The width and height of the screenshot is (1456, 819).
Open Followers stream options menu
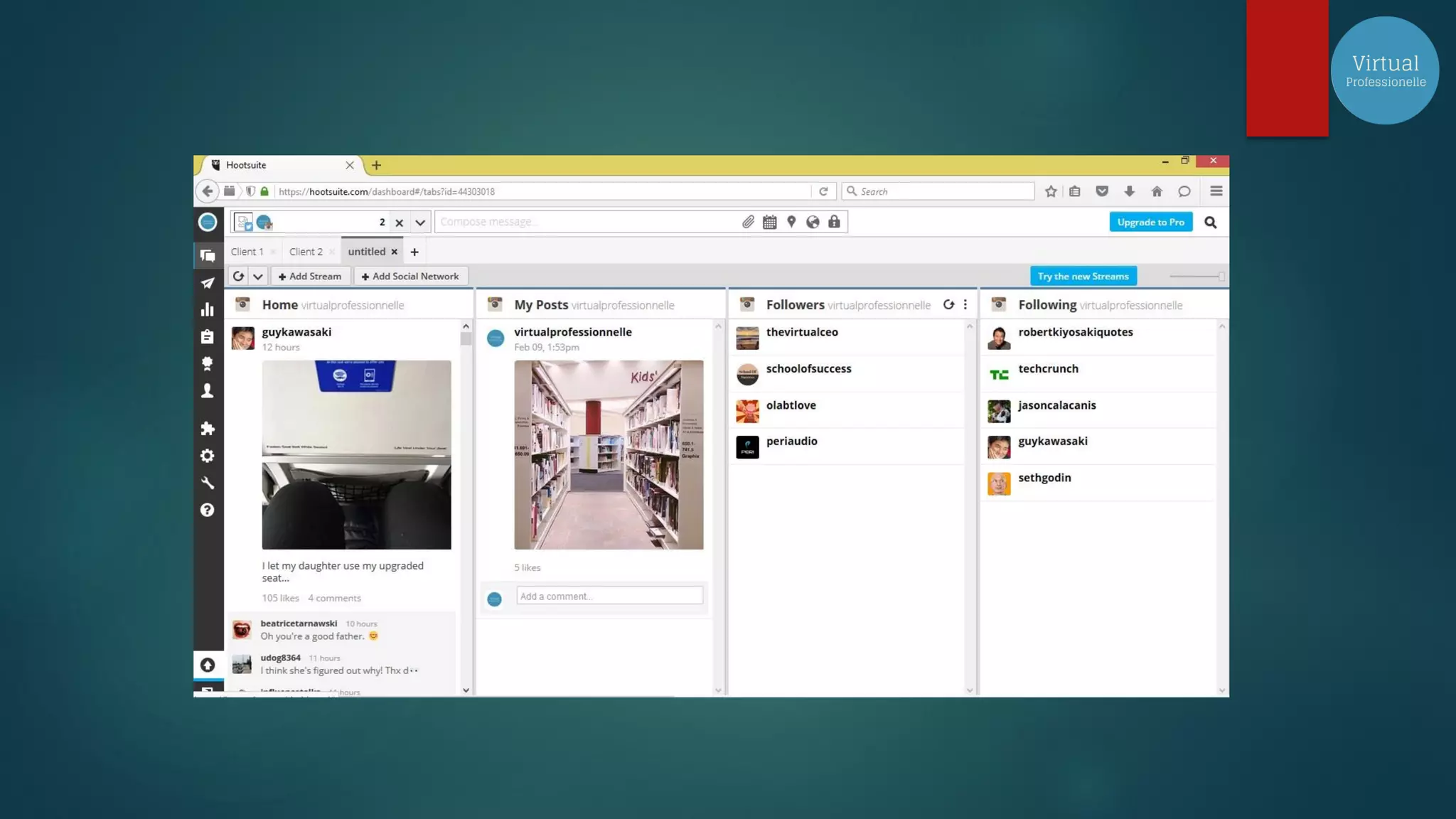click(x=965, y=305)
